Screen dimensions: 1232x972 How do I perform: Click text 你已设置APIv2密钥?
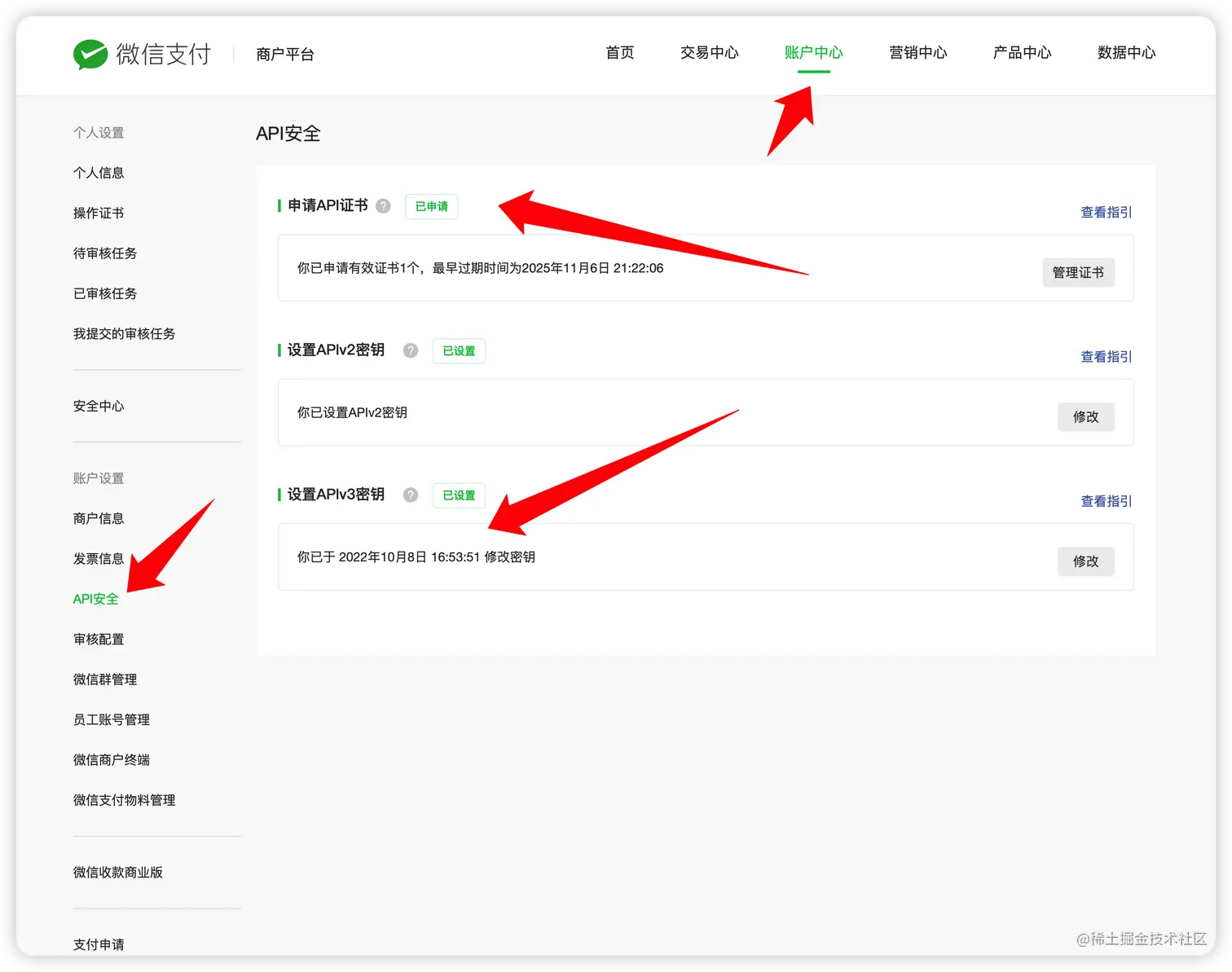point(352,413)
